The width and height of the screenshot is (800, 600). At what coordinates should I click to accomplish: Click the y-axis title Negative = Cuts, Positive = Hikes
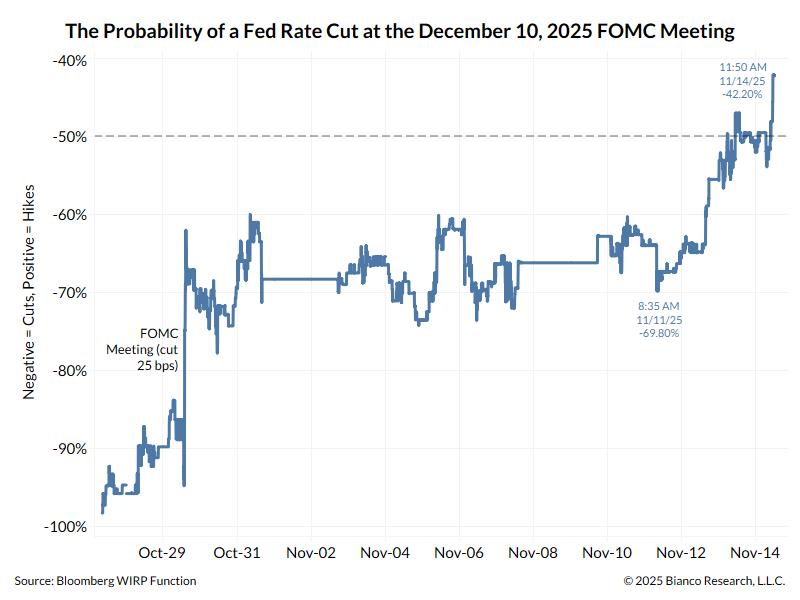tap(29, 297)
